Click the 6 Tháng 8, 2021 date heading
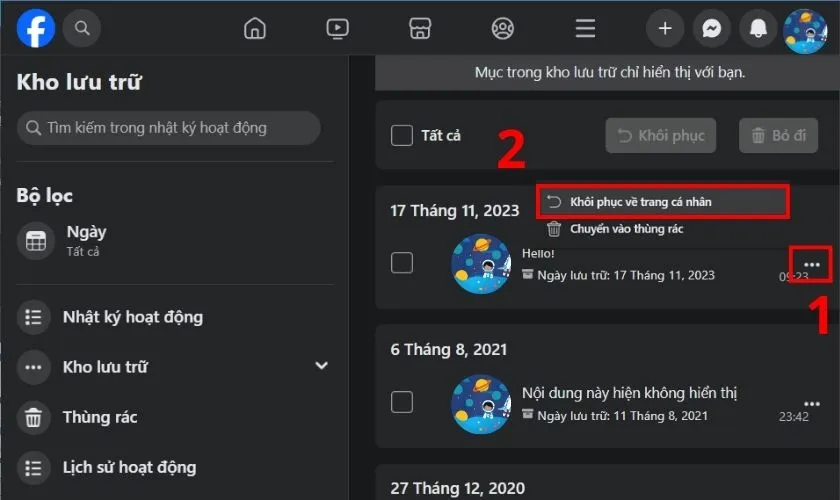840x500 pixels. (448, 349)
